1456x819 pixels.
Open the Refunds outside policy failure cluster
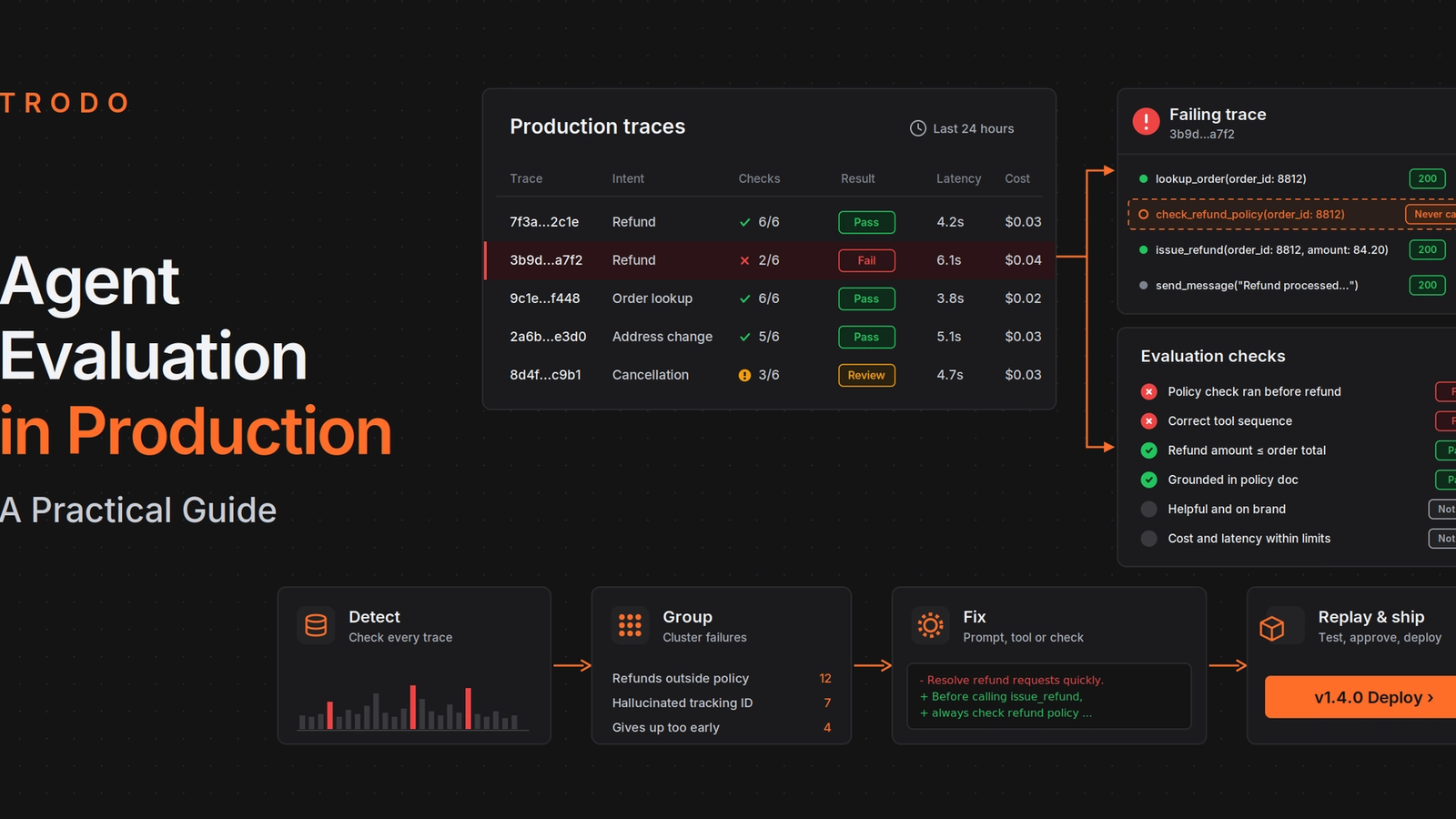(x=722, y=678)
